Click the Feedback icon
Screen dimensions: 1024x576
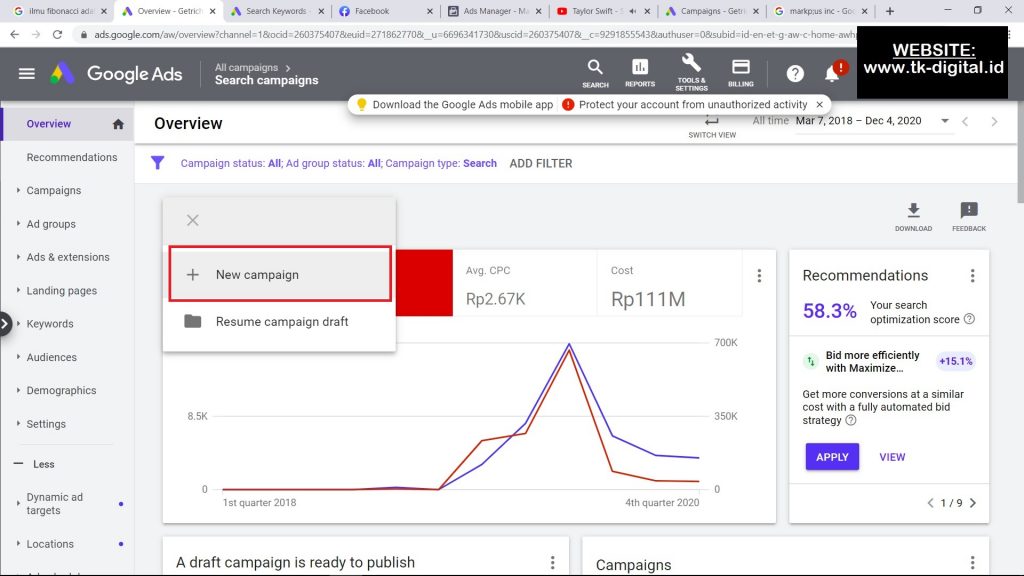(x=968, y=211)
